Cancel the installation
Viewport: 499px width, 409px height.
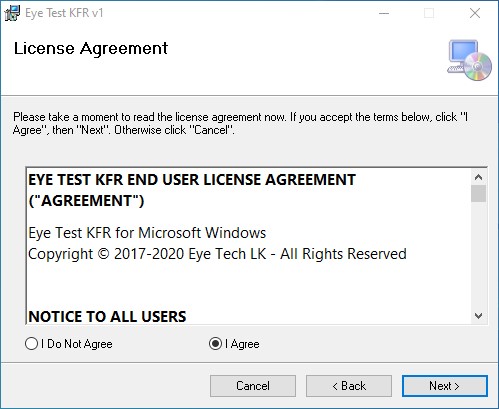point(253,386)
